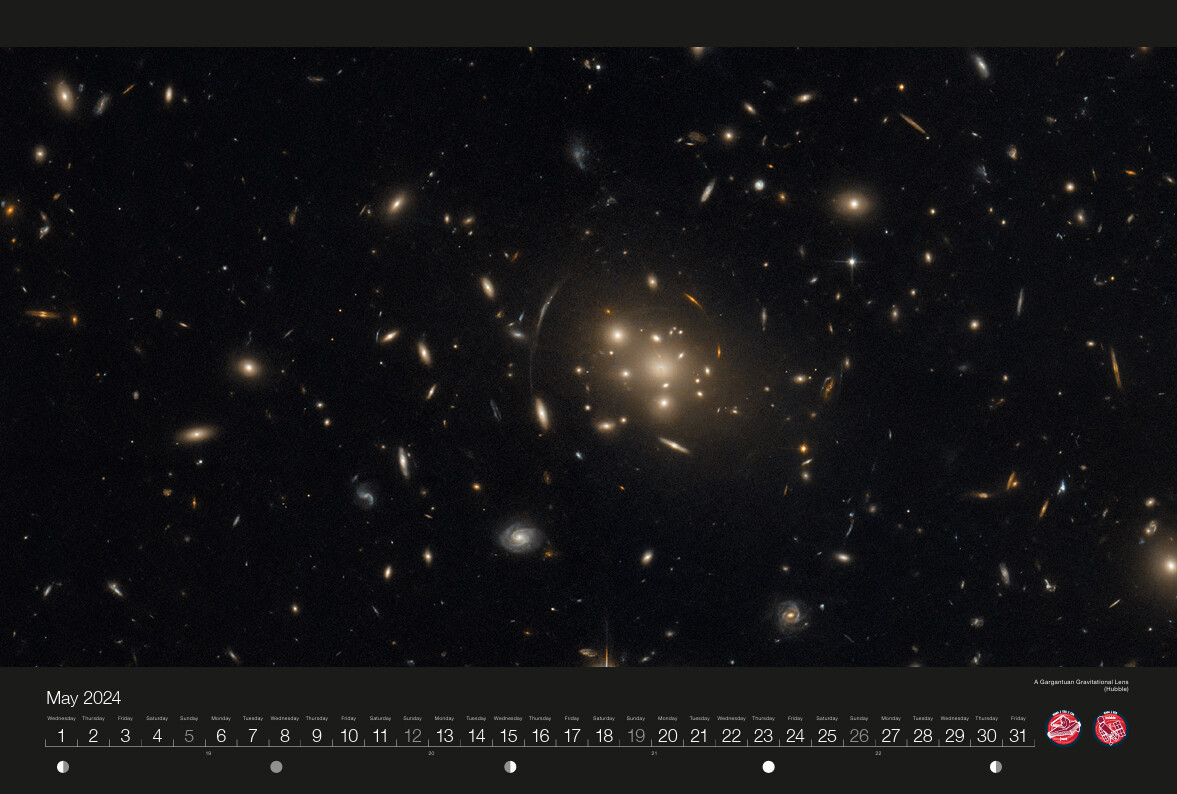The width and height of the screenshot is (1177, 794).
Task: Select Wednesday the 1st on the calendar
Action: pyautogui.click(x=61, y=736)
